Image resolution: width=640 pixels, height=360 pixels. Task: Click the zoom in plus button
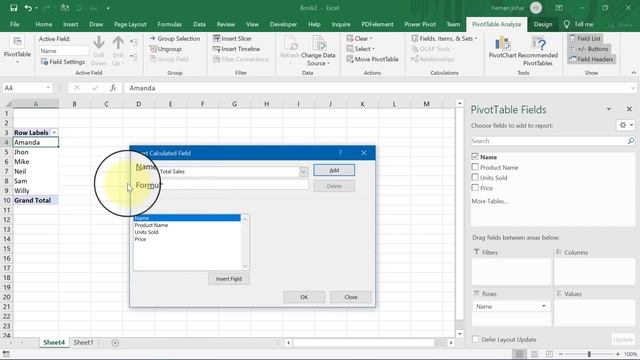point(618,354)
